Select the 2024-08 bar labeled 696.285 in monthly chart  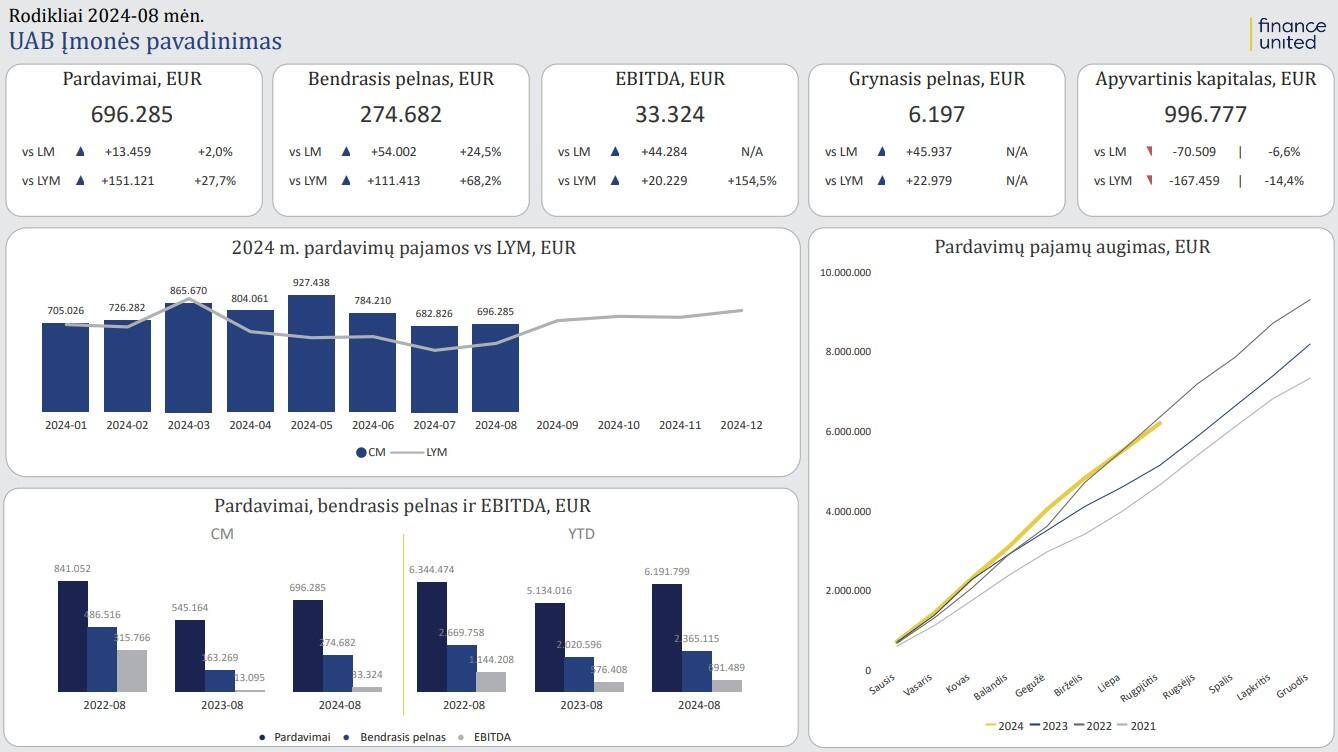pyautogui.click(x=495, y=368)
